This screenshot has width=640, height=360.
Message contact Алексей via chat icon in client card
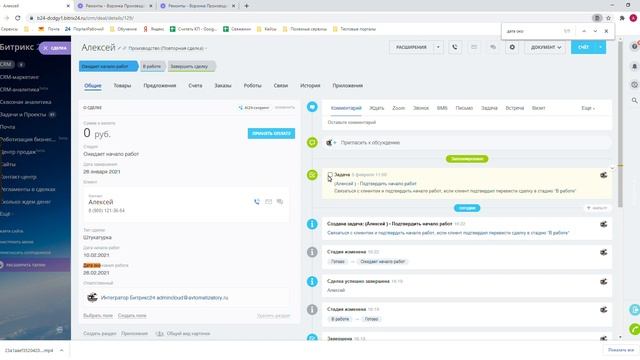click(x=280, y=202)
